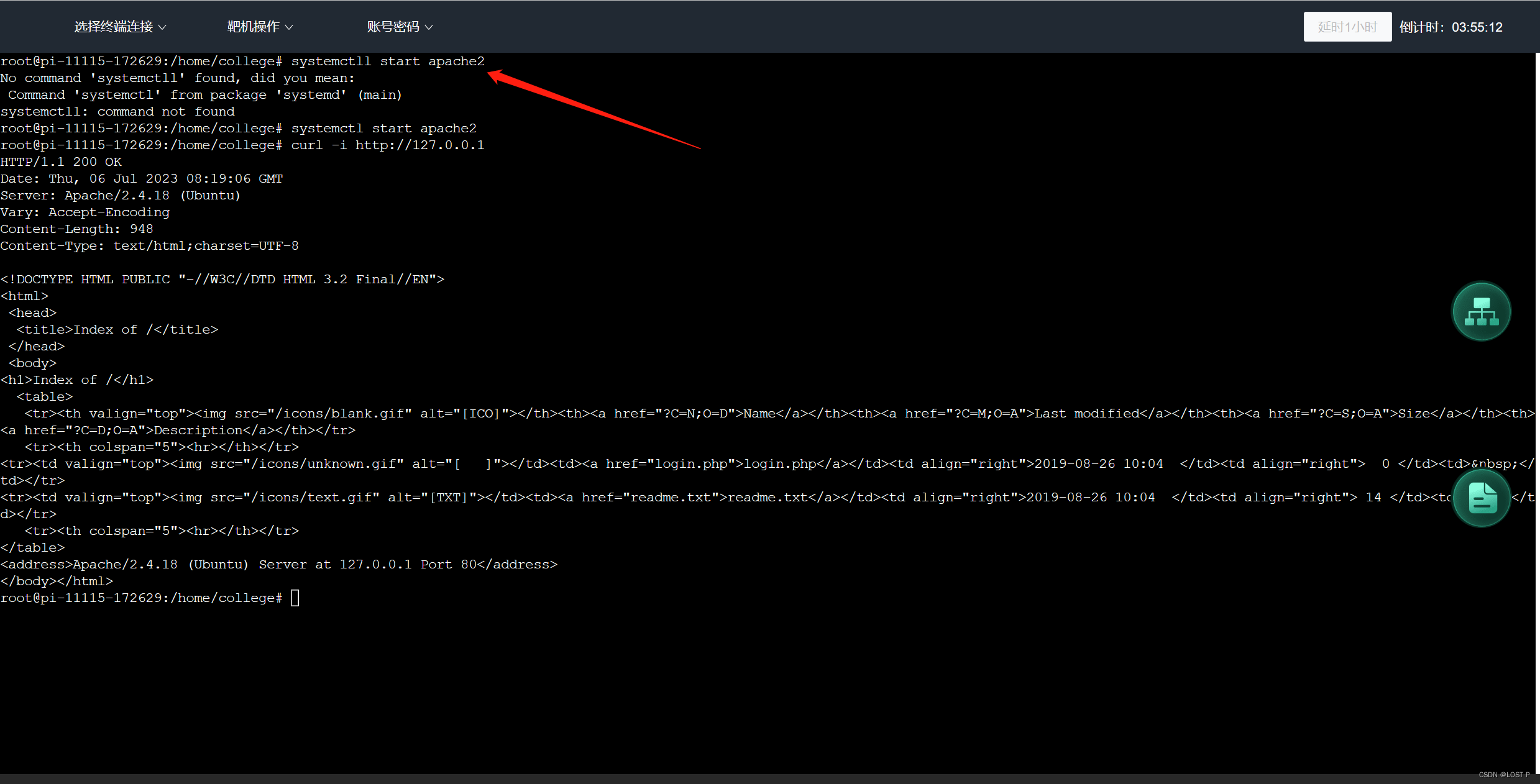Click the curl -i http://127.0.0.1 command line

387,145
